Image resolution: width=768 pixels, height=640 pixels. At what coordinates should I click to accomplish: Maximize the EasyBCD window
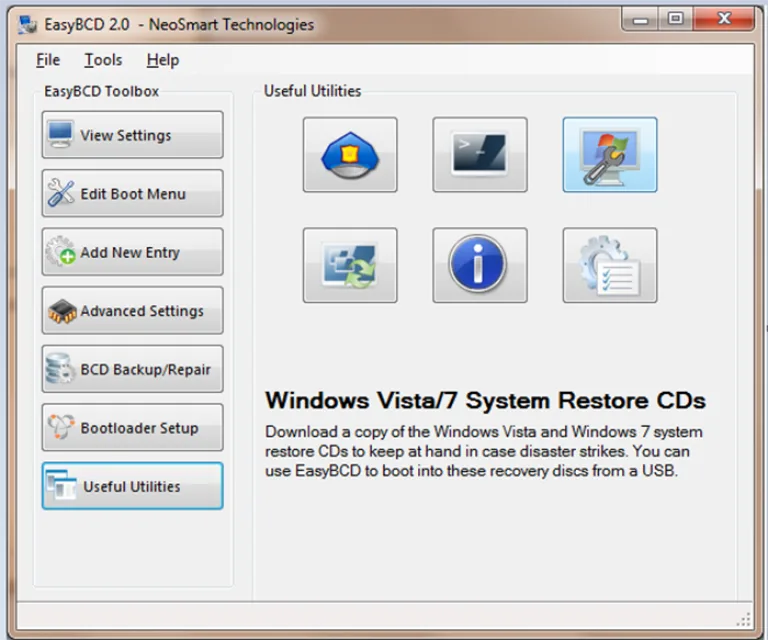tap(675, 20)
